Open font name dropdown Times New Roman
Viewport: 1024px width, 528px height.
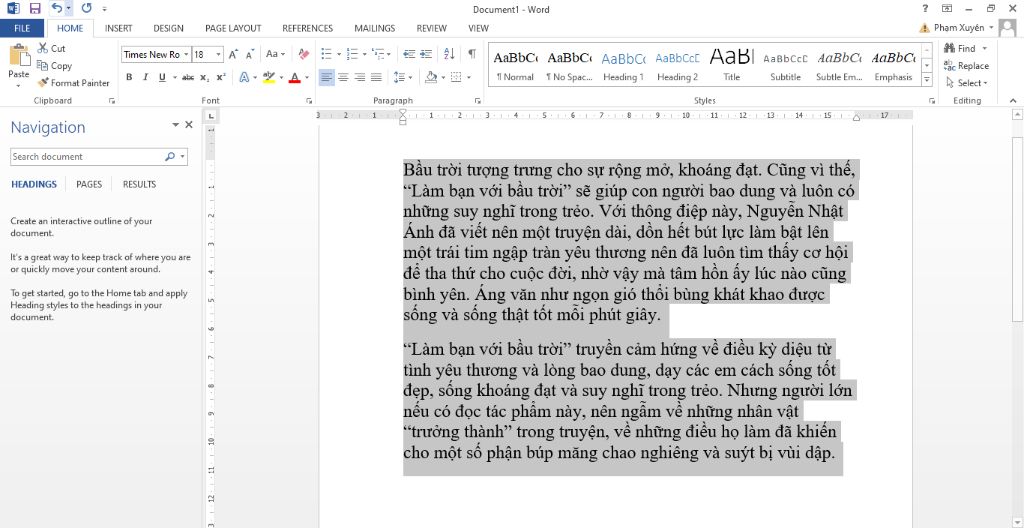[x=186, y=54]
